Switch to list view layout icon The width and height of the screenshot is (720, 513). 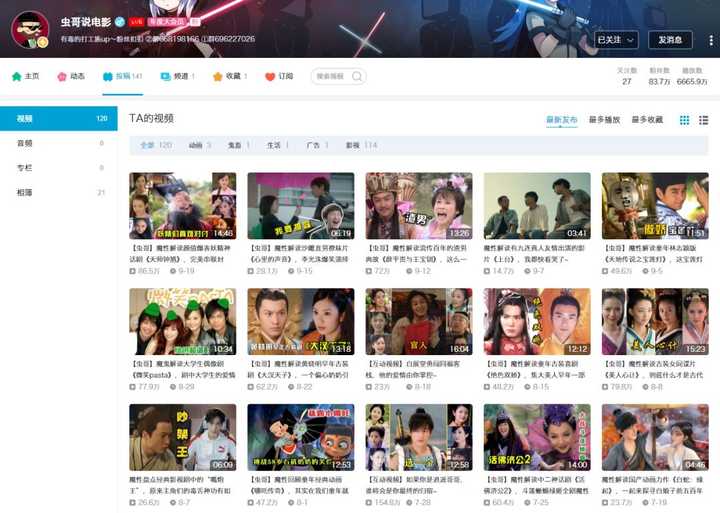point(703,120)
